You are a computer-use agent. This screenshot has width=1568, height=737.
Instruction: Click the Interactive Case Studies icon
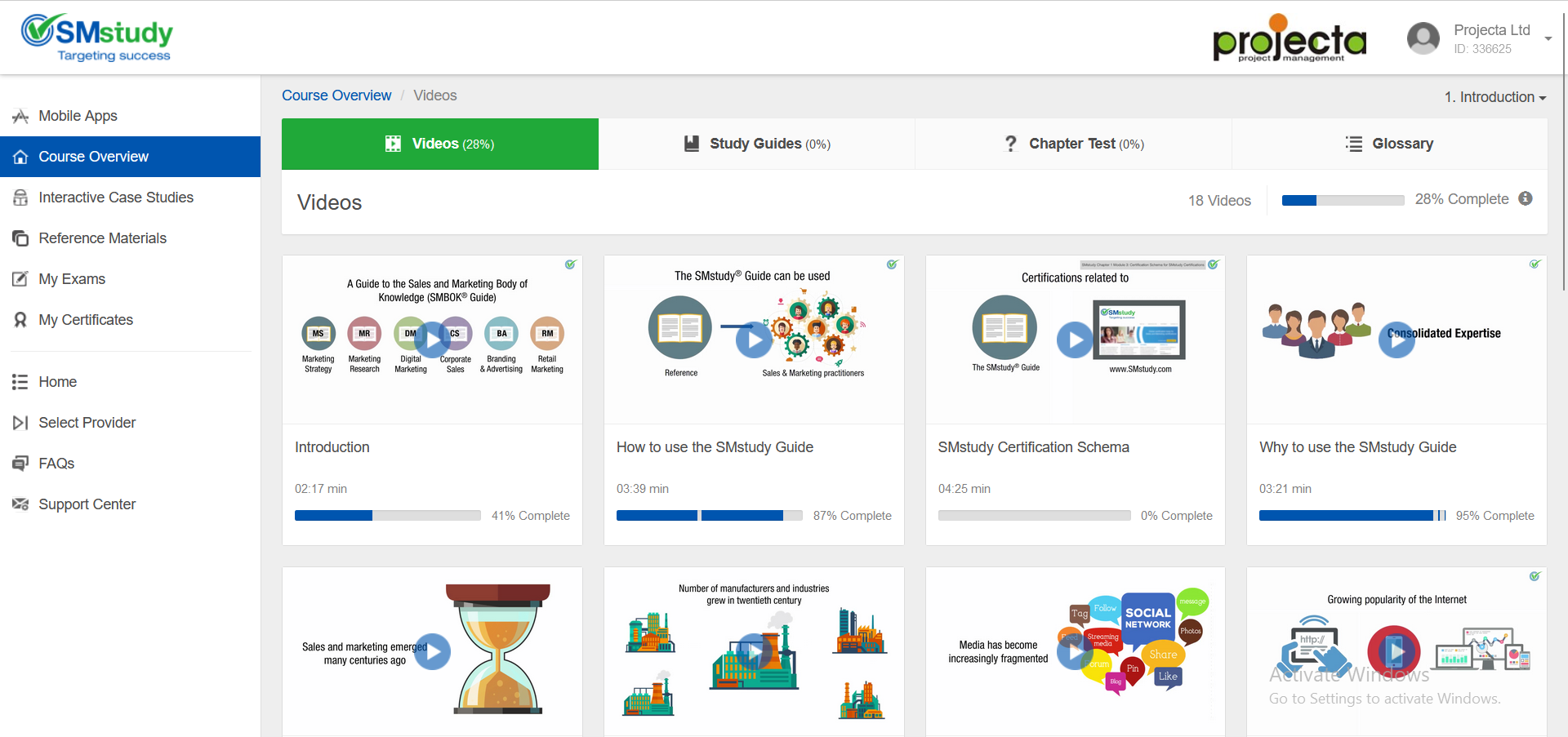20,198
